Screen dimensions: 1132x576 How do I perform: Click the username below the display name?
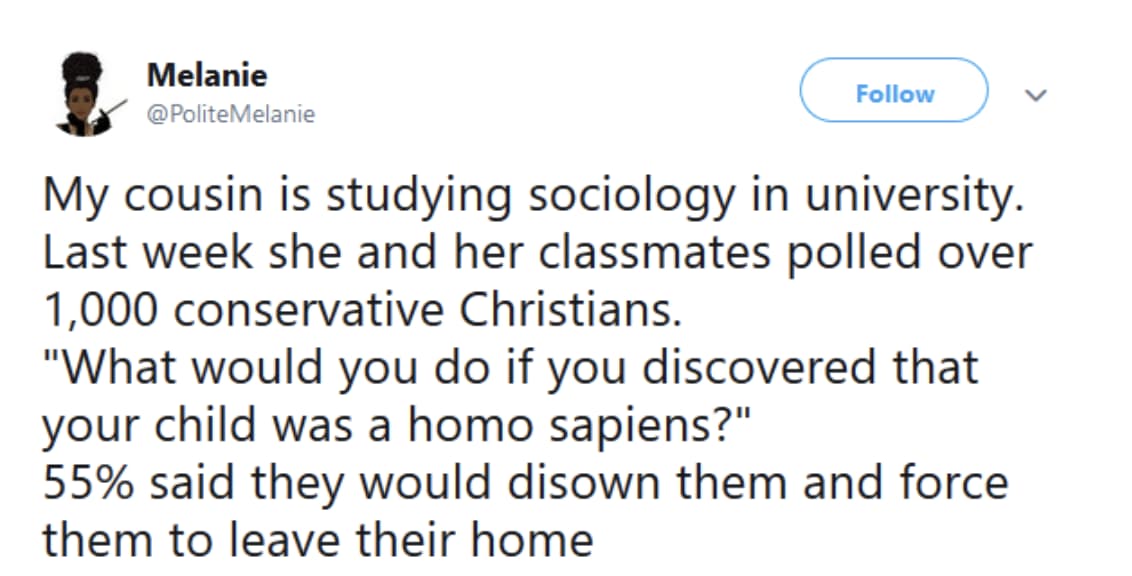pos(232,113)
